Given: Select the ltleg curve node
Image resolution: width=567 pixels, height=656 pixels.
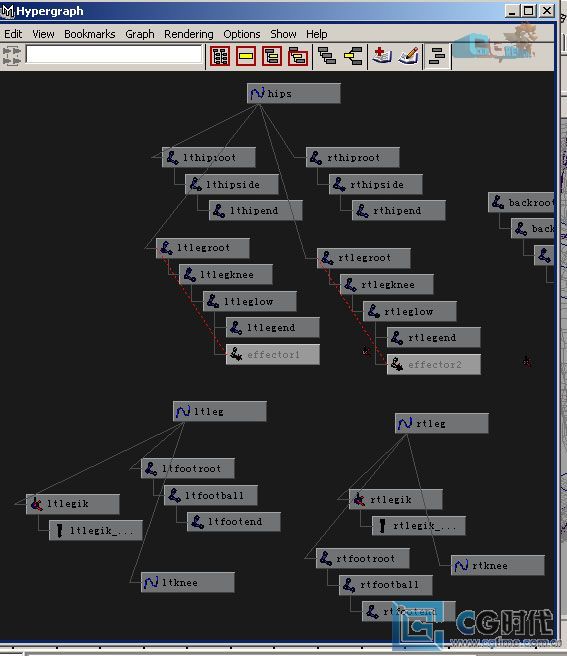Looking at the screenshot, I should click(x=220, y=411).
